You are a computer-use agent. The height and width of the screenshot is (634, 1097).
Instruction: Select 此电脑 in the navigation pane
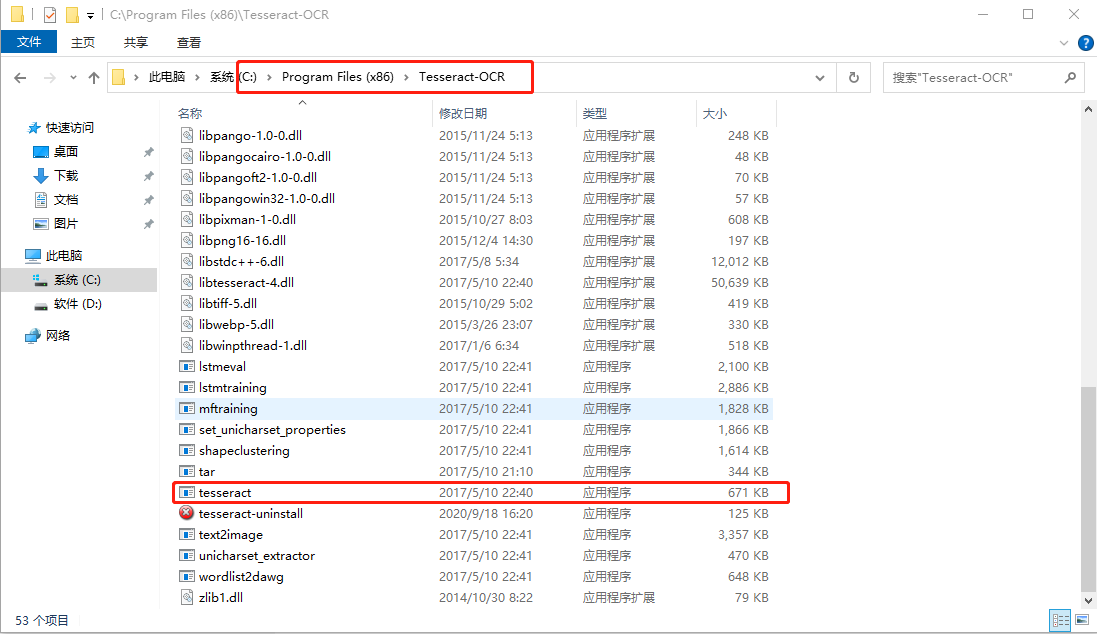pos(64,255)
